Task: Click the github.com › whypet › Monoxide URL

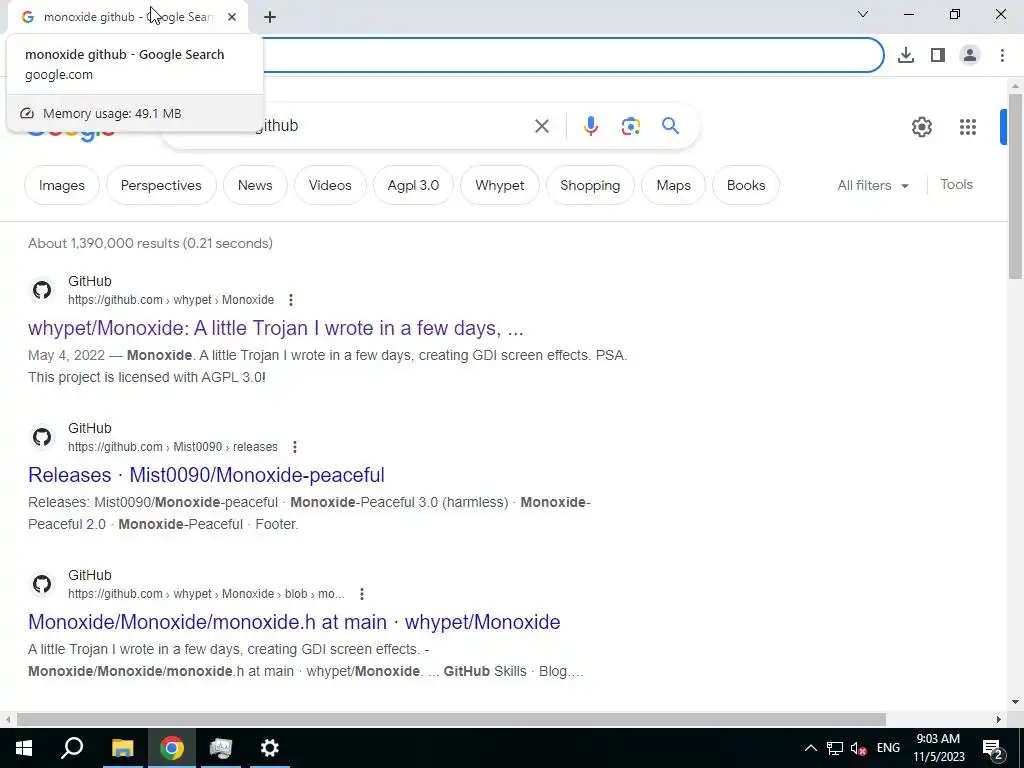Action: tap(171, 300)
